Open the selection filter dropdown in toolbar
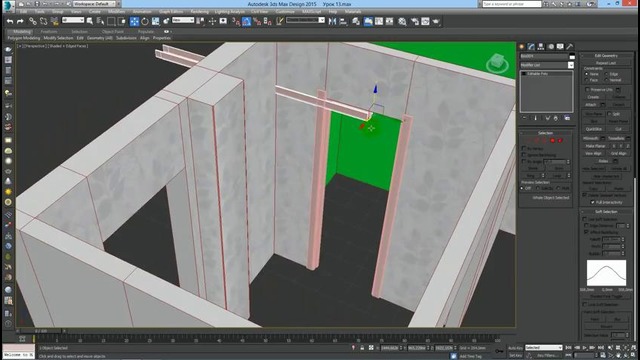Viewport: 640px width, 360px height. point(73,20)
